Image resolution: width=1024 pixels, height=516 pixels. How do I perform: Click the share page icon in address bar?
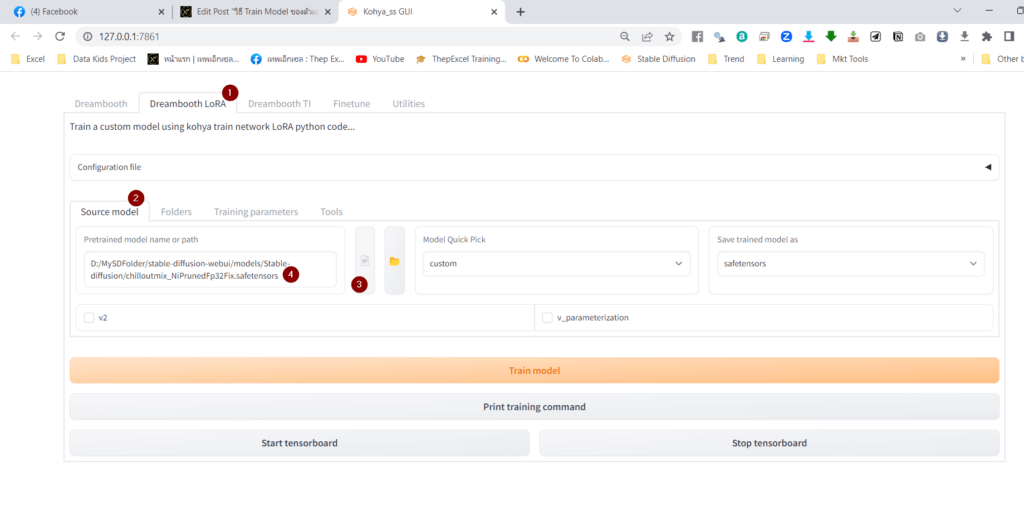[x=647, y=36]
